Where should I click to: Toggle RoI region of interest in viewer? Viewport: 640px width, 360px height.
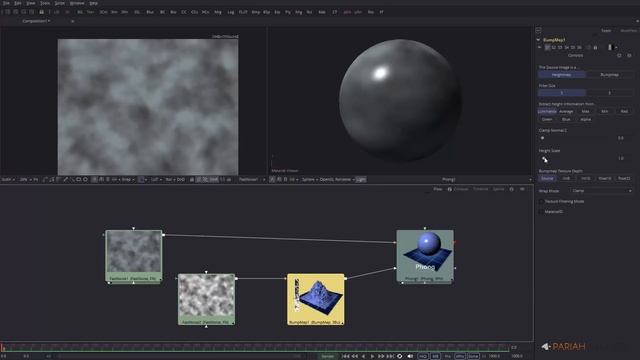(x=168, y=180)
